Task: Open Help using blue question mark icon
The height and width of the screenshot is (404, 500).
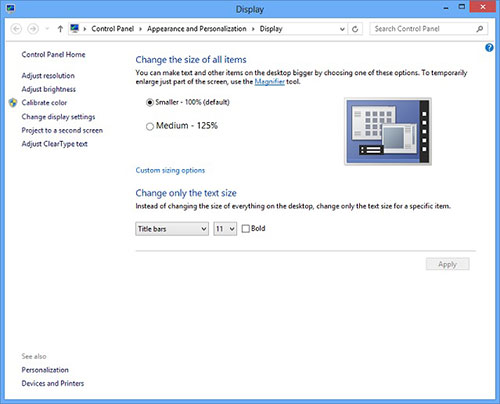Action: click(x=489, y=48)
